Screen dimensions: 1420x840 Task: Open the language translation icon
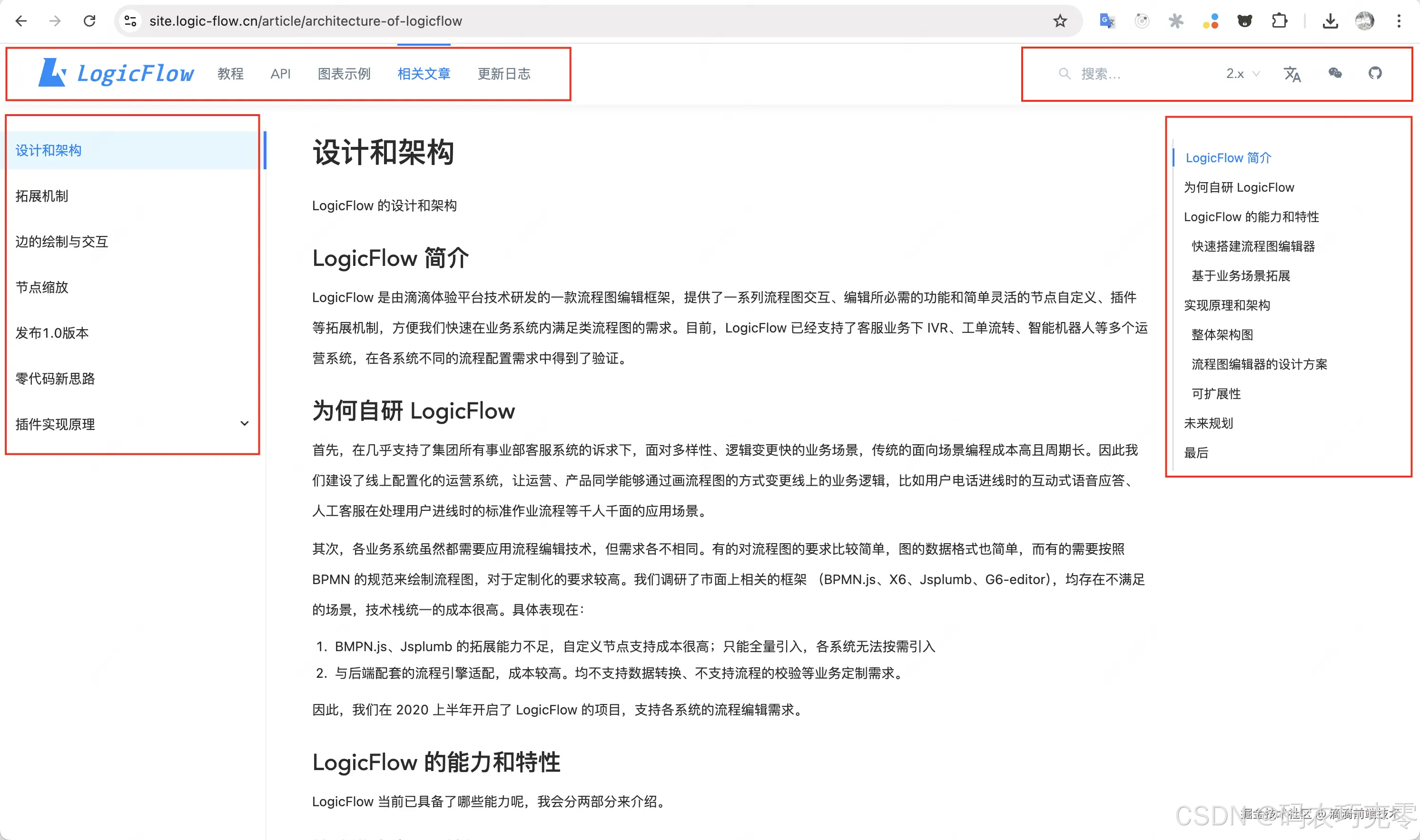pyautogui.click(x=1292, y=74)
